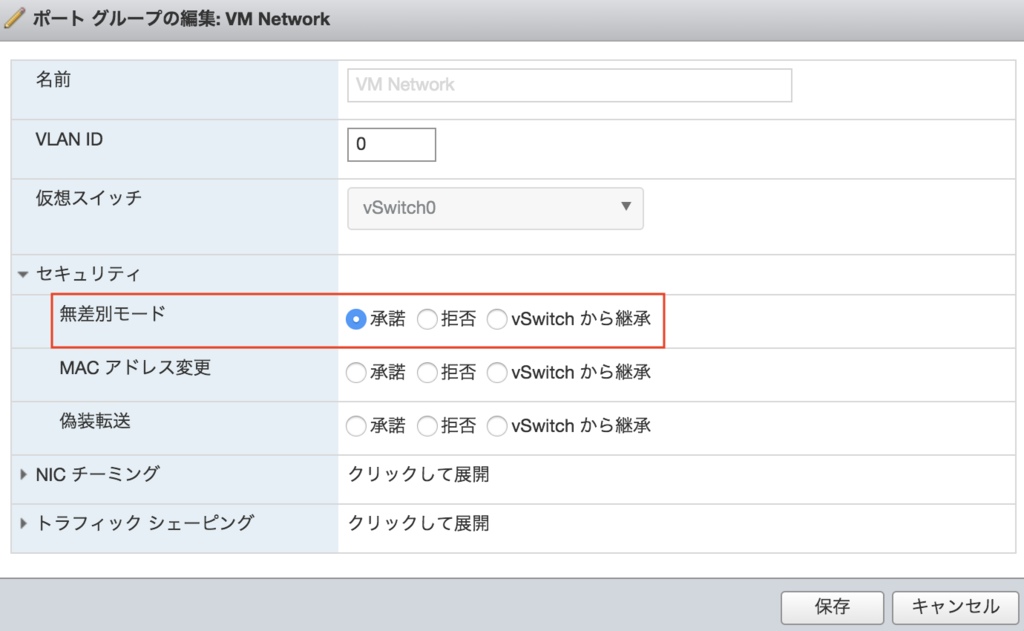Collapse the セキュリティ section triangle
This screenshot has width=1024, height=631.
[23, 274]
